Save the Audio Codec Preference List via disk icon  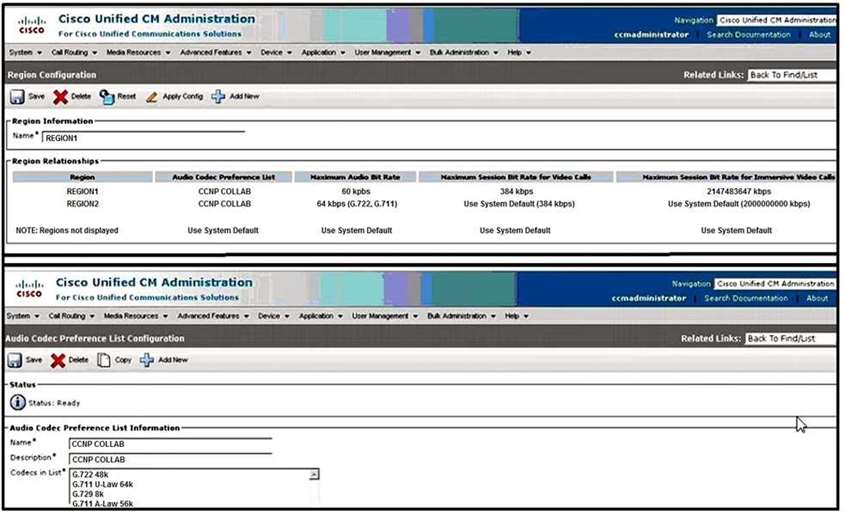(x=16, y=360)
